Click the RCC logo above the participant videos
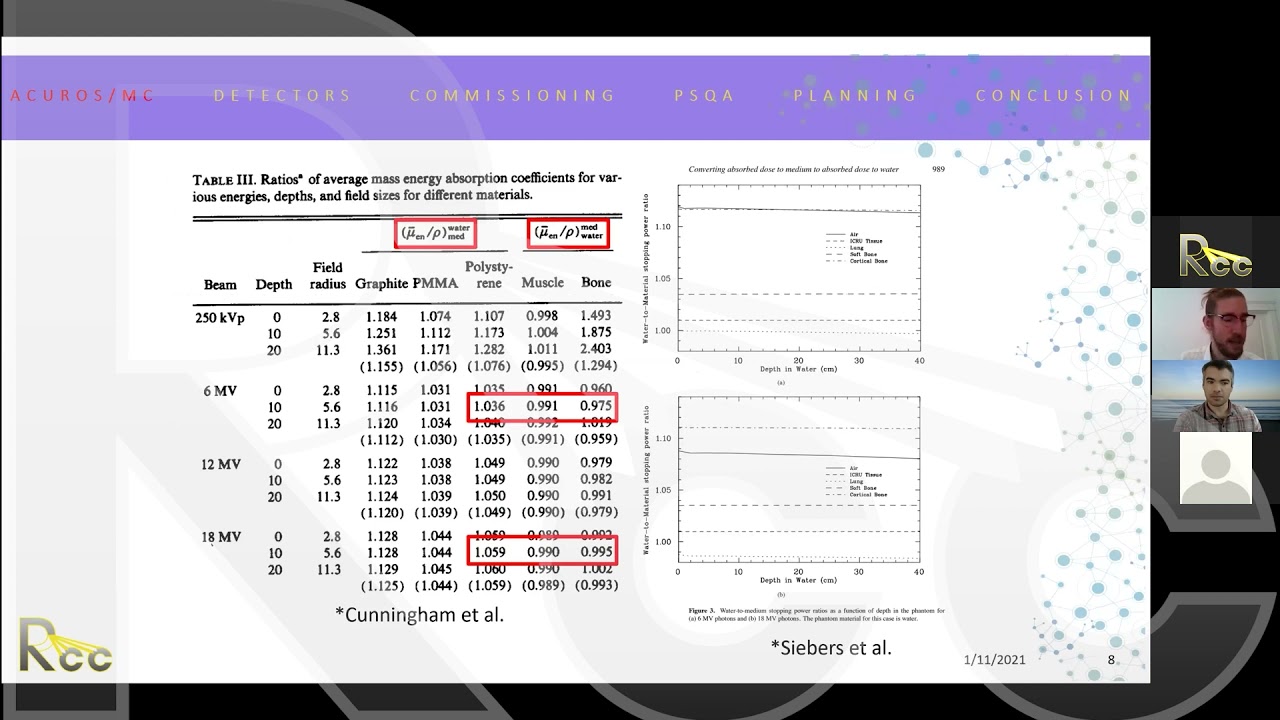 1215,256
